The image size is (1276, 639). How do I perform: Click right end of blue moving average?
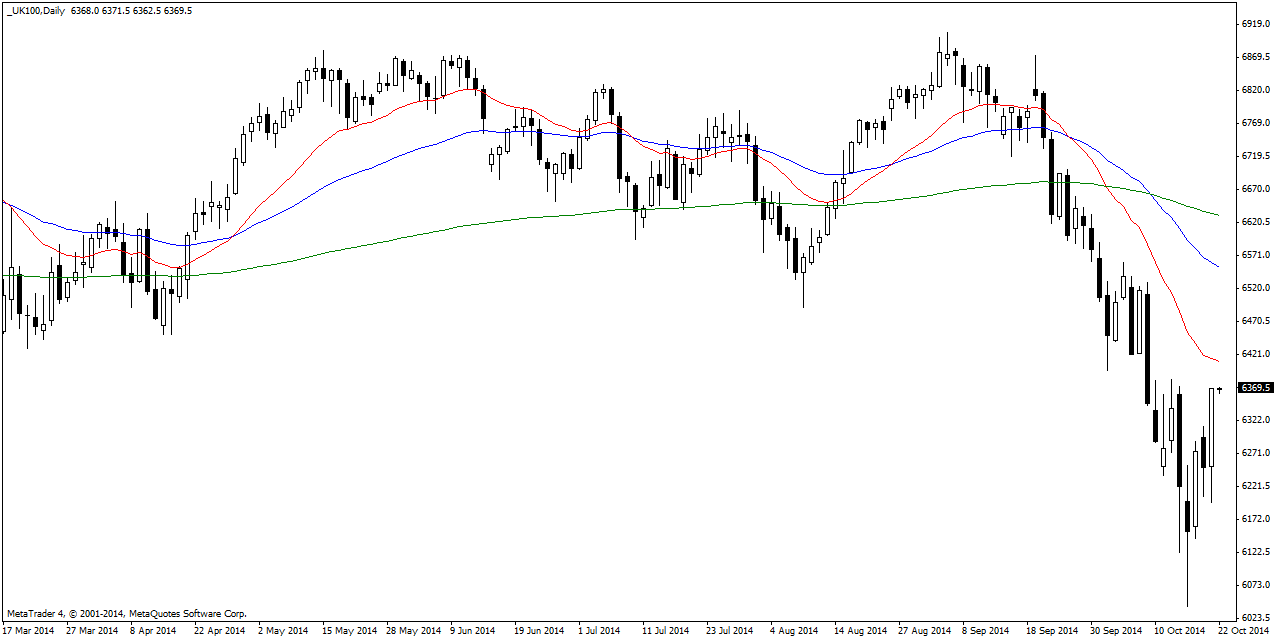coord(1218,267)
